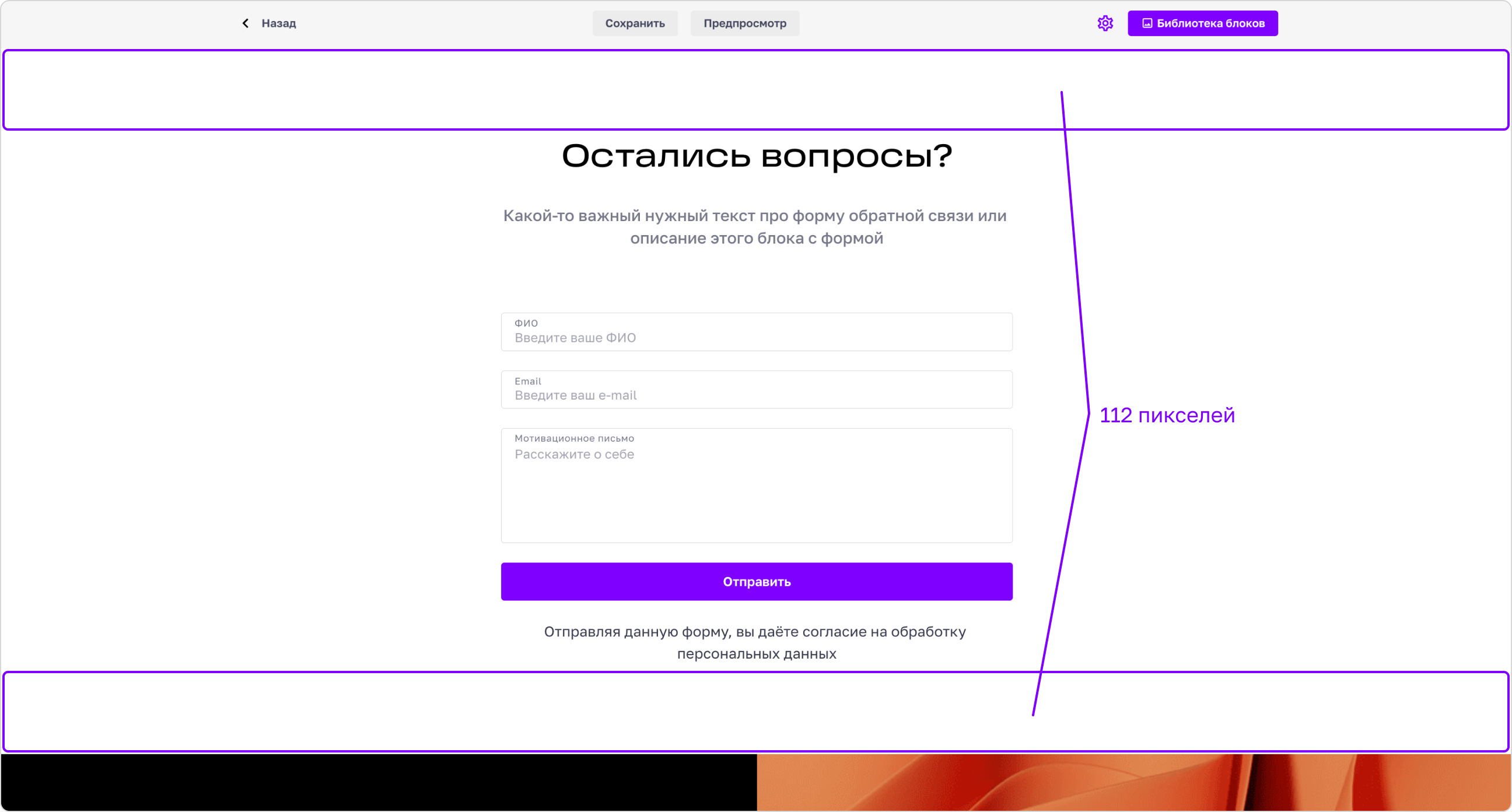Screen dimensions: 1512x812
Task: Open the Предпросмотр preview
Action: (745, 23)
